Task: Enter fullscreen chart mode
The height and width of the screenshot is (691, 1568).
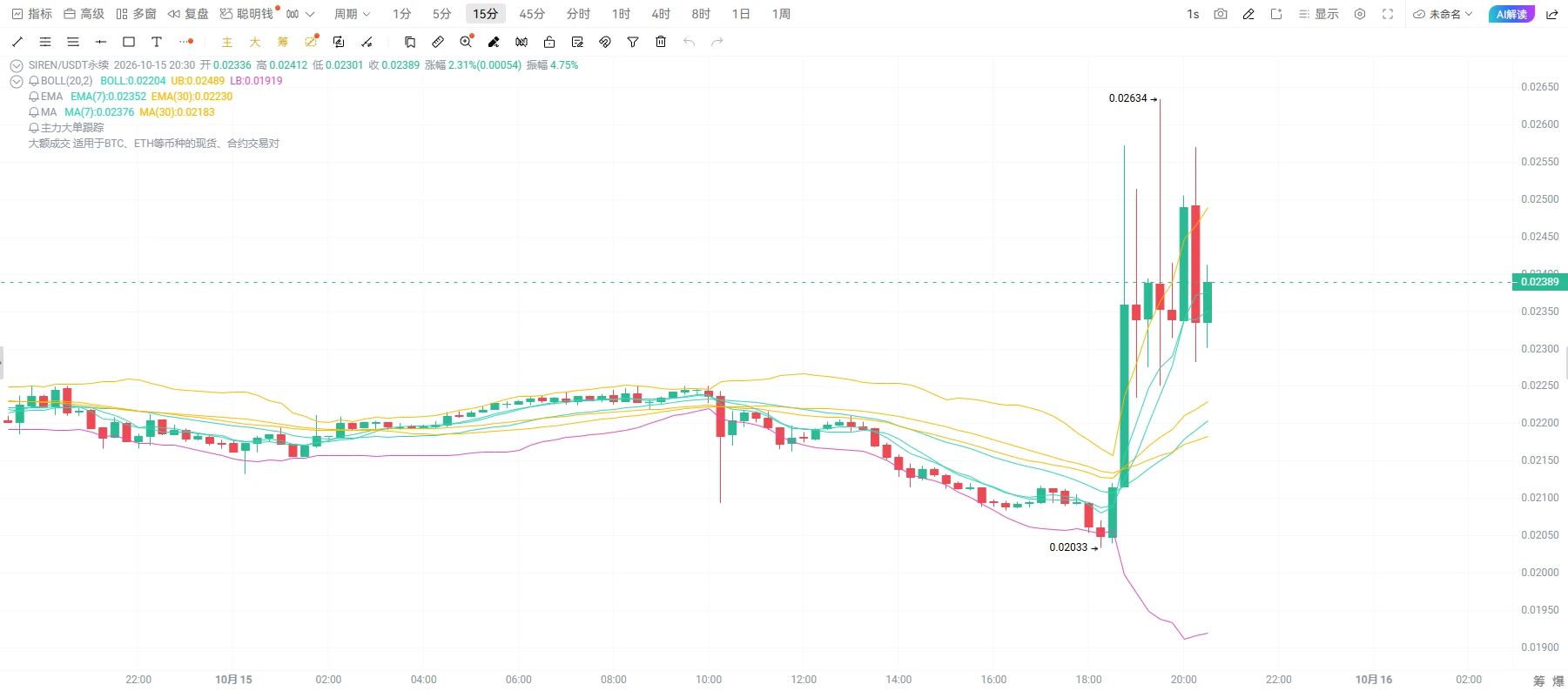Action: 1388,14
